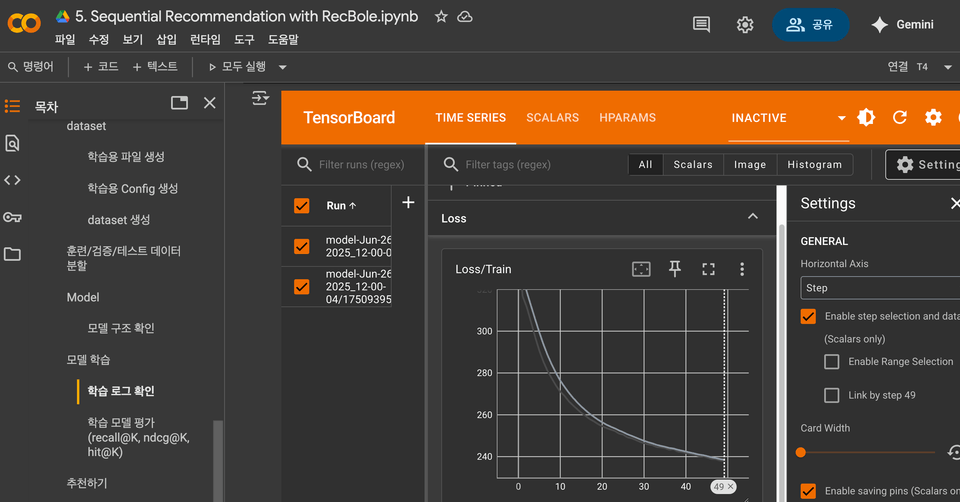
Task: Uncheck run ending 04/17509395
Action: 301,287
